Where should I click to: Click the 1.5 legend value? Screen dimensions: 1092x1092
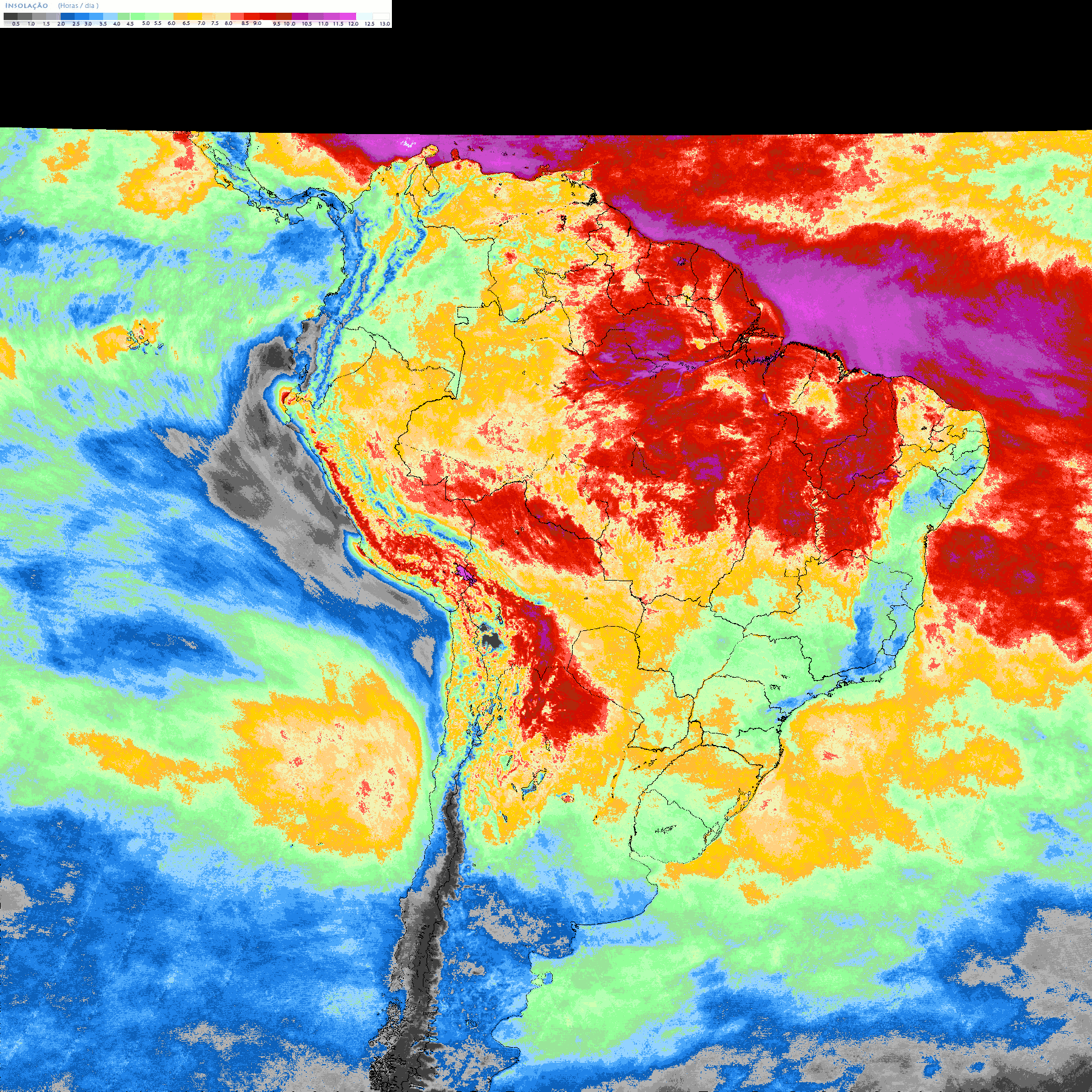click(x=46, y=24)
